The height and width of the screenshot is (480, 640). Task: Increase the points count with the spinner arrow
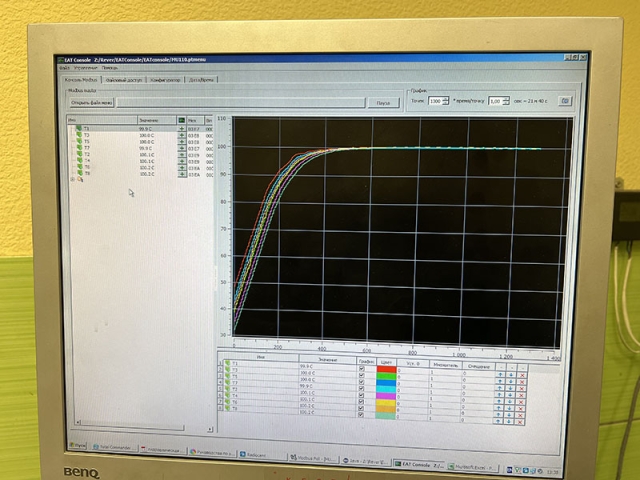[447, 99]
